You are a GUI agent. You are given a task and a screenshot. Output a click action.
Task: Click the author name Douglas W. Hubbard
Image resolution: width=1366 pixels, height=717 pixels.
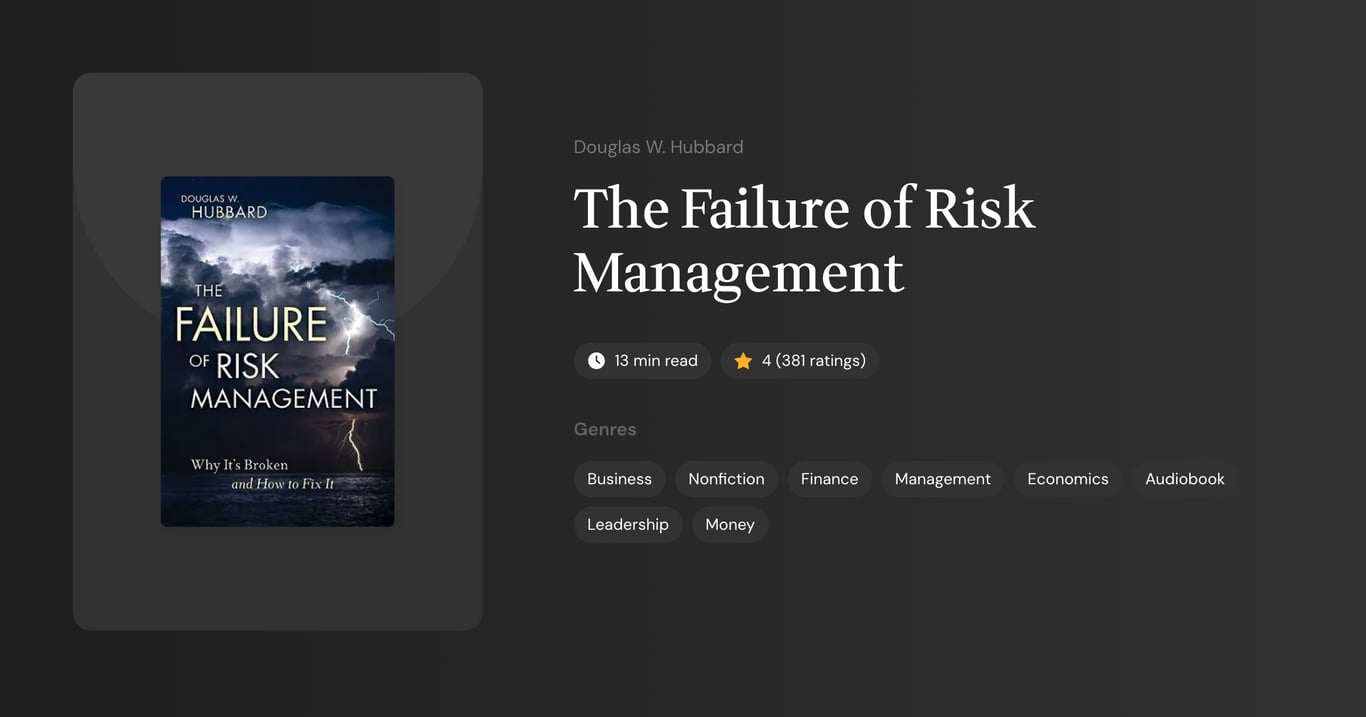point(658,146)
